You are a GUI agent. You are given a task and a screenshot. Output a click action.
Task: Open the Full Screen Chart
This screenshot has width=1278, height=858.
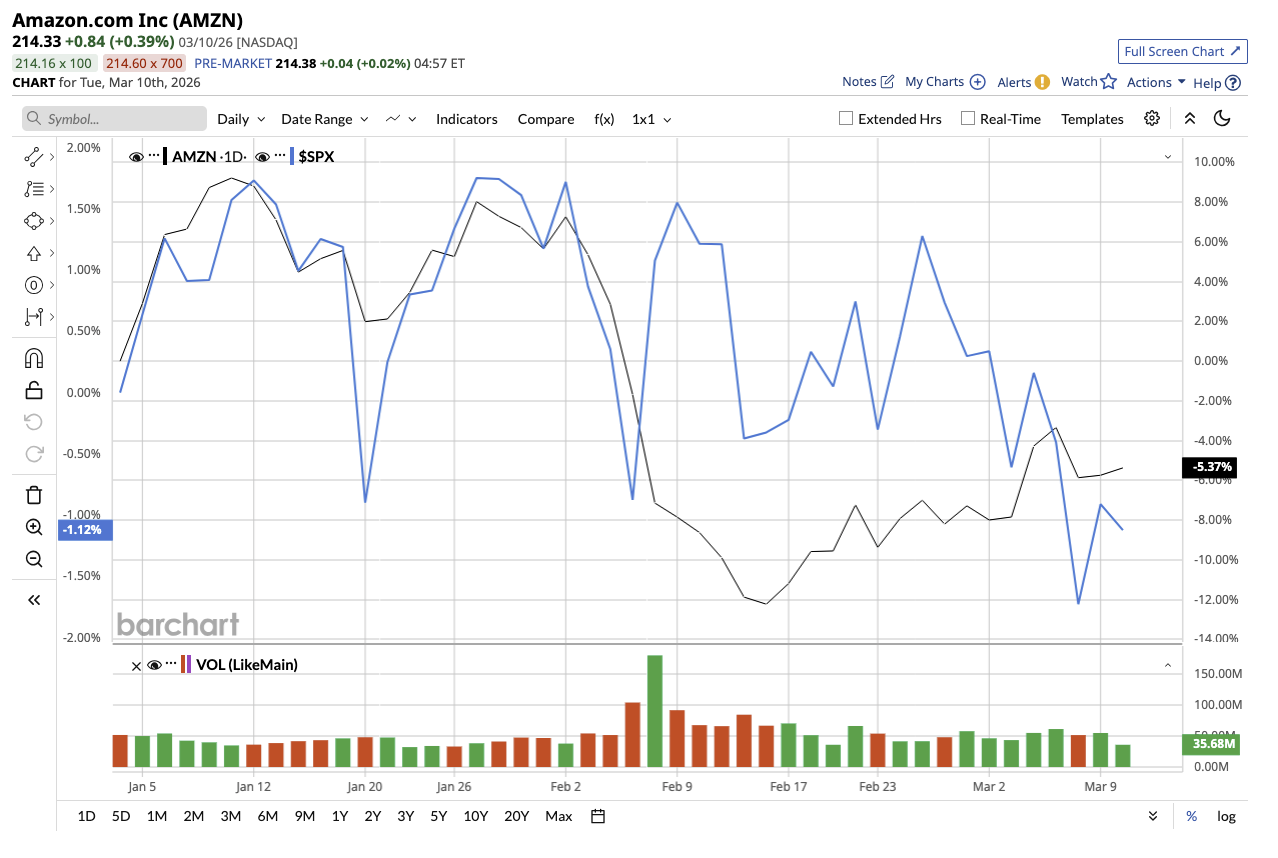tap(1183, 51)
